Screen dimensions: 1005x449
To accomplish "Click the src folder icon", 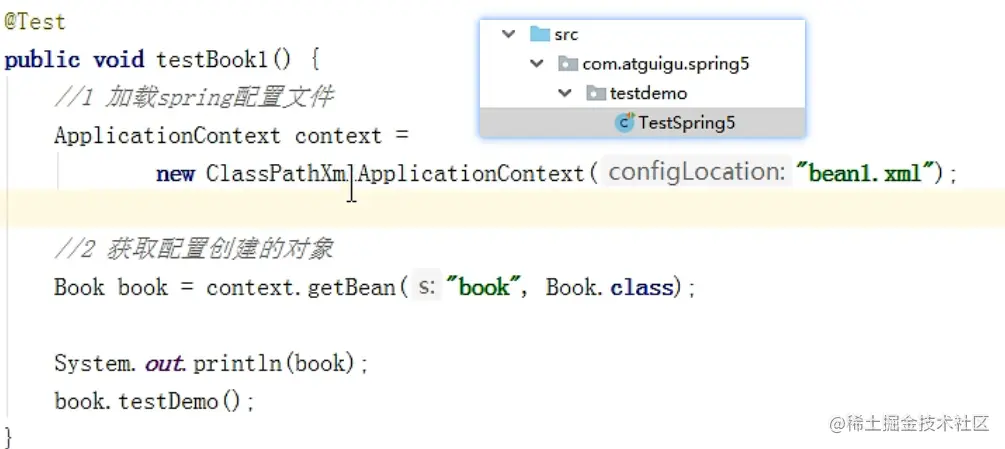I will 540,34.
